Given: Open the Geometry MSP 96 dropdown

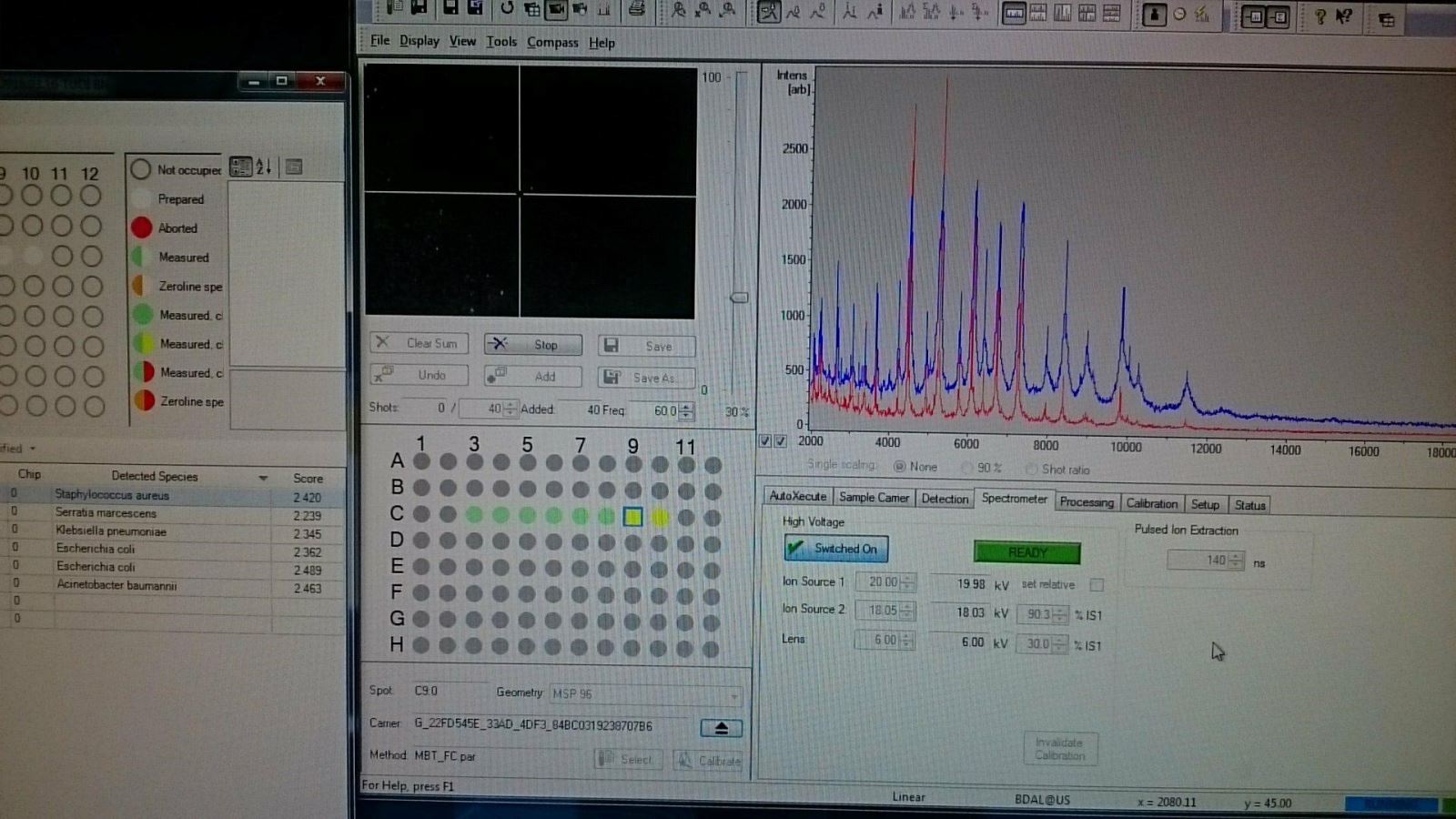Looking at the screenshot, I should pos(644,694).
